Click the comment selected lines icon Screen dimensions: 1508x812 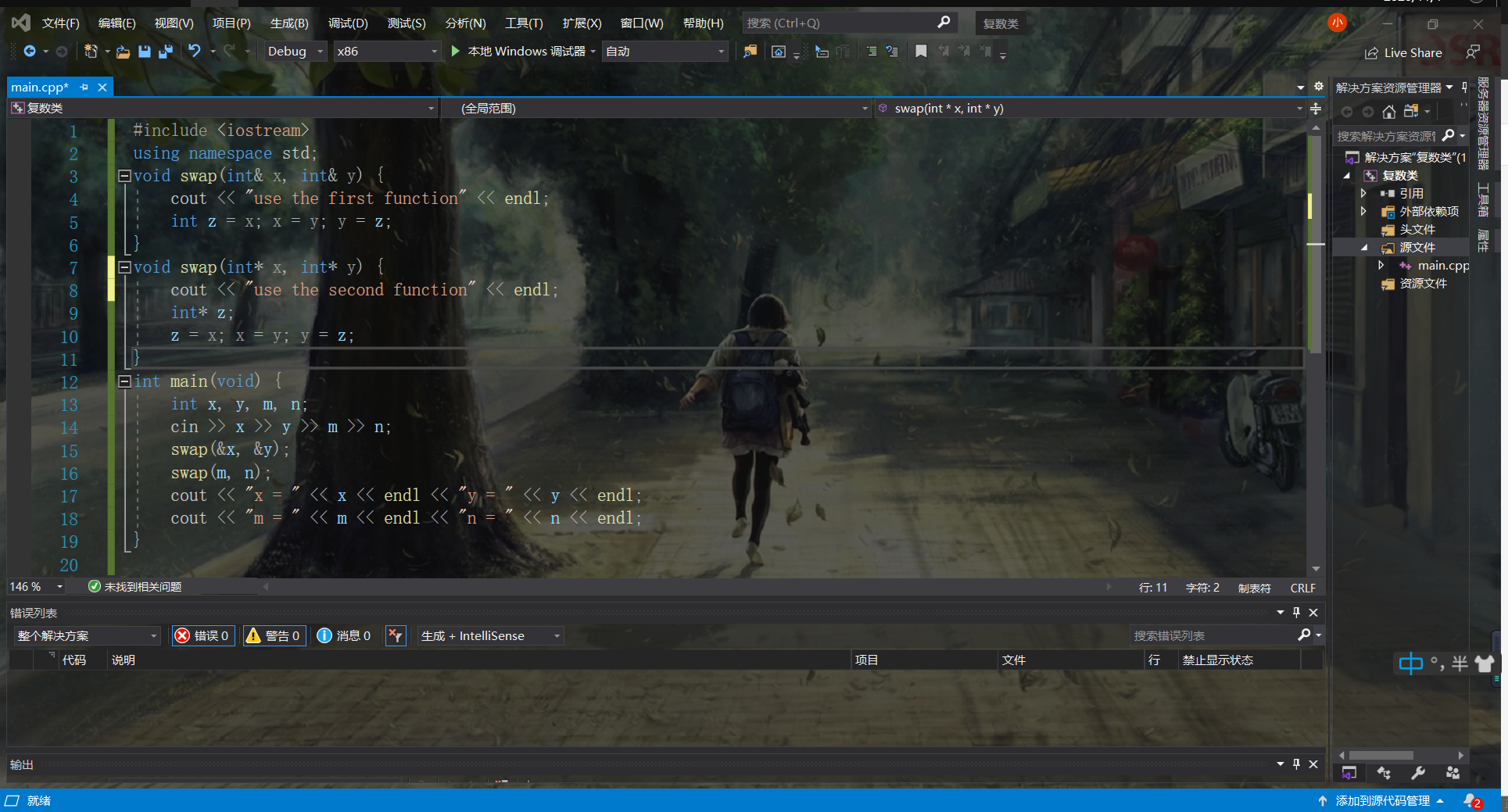(x=872, y=52)
